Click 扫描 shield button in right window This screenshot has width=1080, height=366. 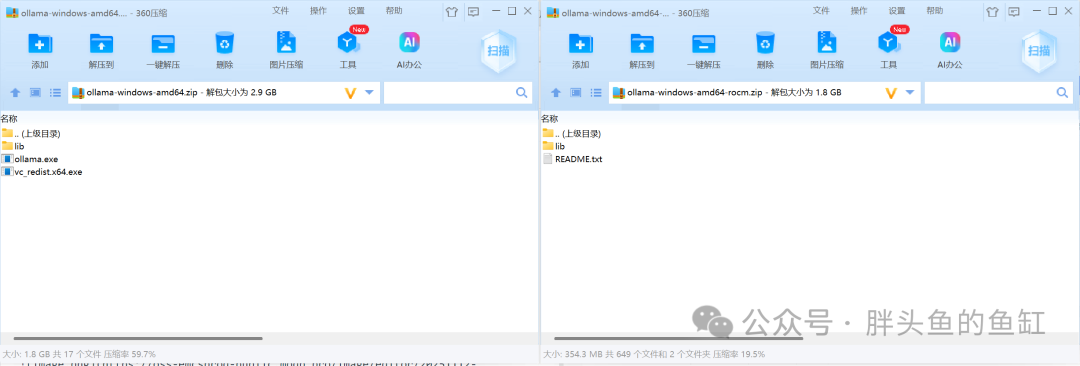(1039, 50)
